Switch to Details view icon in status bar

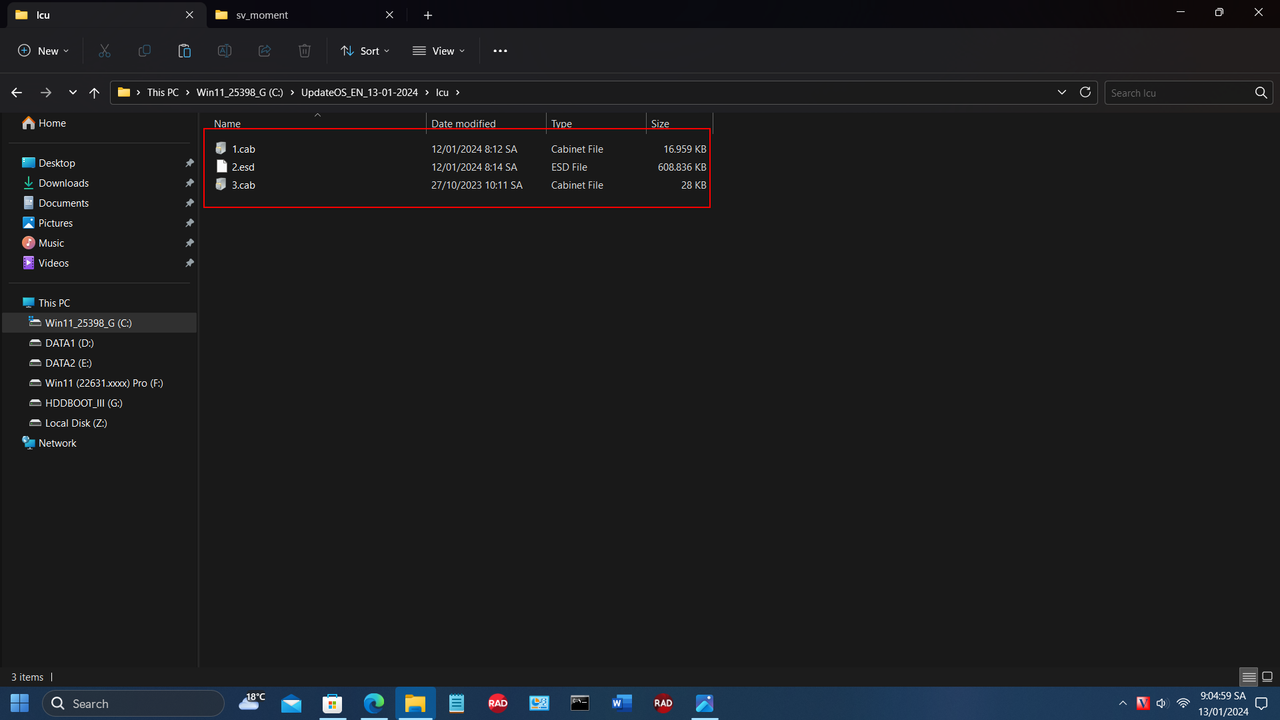tap(1248, 677)
